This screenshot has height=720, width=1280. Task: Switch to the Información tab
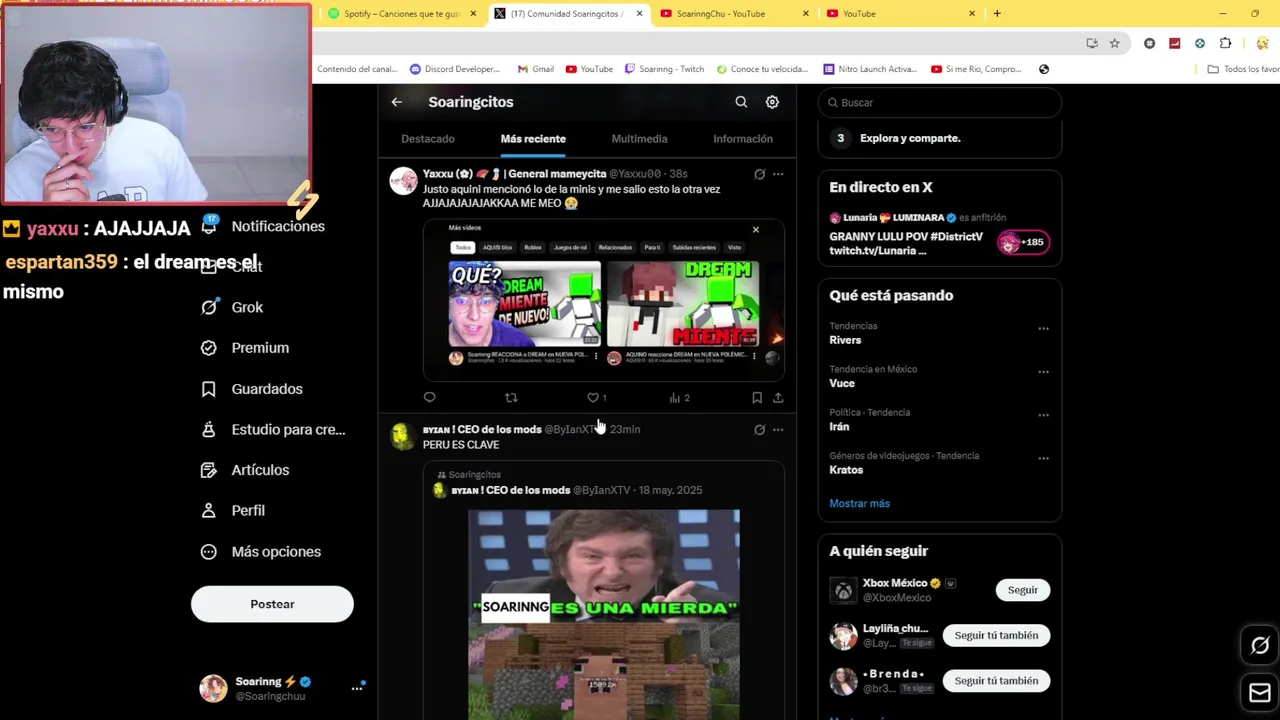coord(743,139)
